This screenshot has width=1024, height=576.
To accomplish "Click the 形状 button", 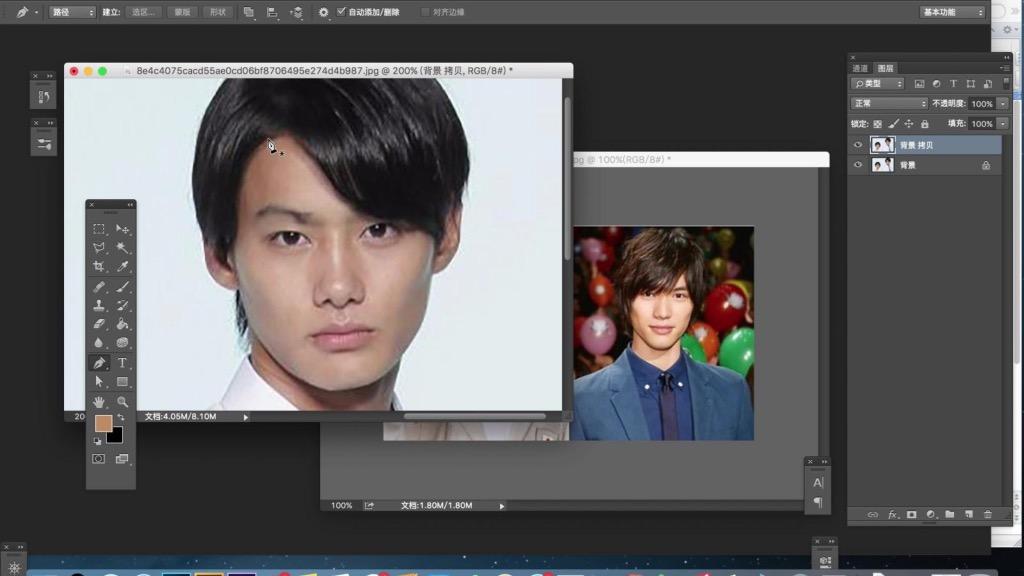I will pos(217,12).
